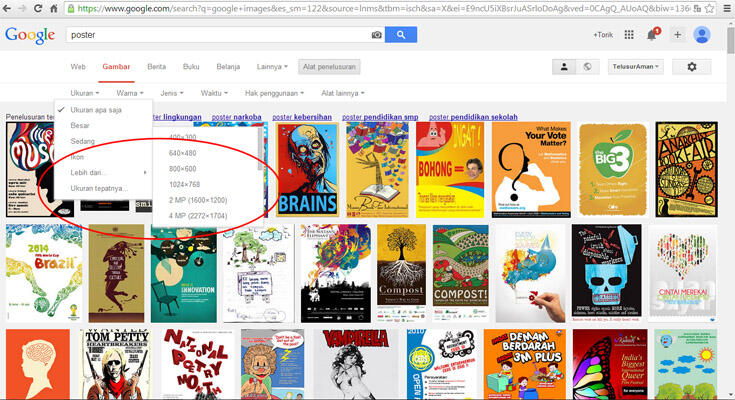Switch to global results globe toggle
This screenshot has height=400, width=735.
587,67
